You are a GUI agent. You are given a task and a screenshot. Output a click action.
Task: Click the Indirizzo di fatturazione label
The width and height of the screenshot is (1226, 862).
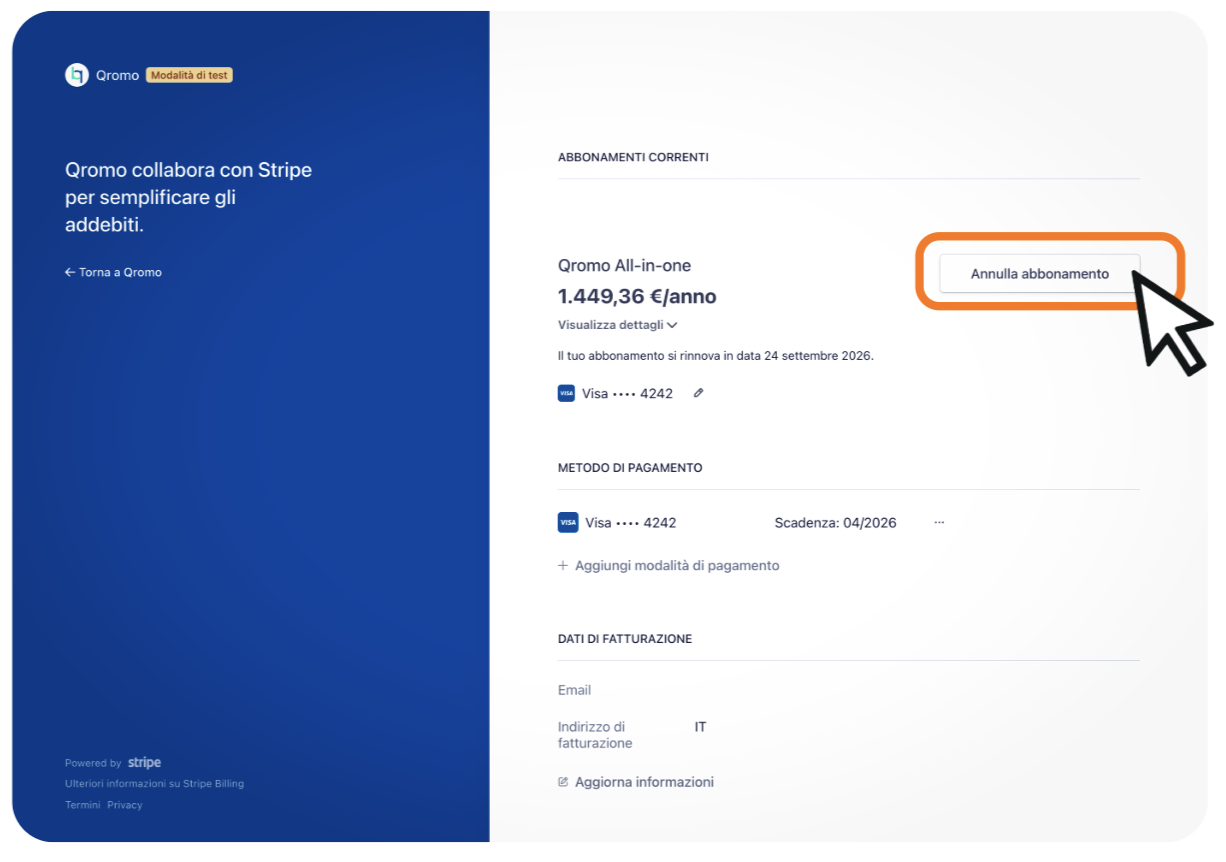coord(595,735)
